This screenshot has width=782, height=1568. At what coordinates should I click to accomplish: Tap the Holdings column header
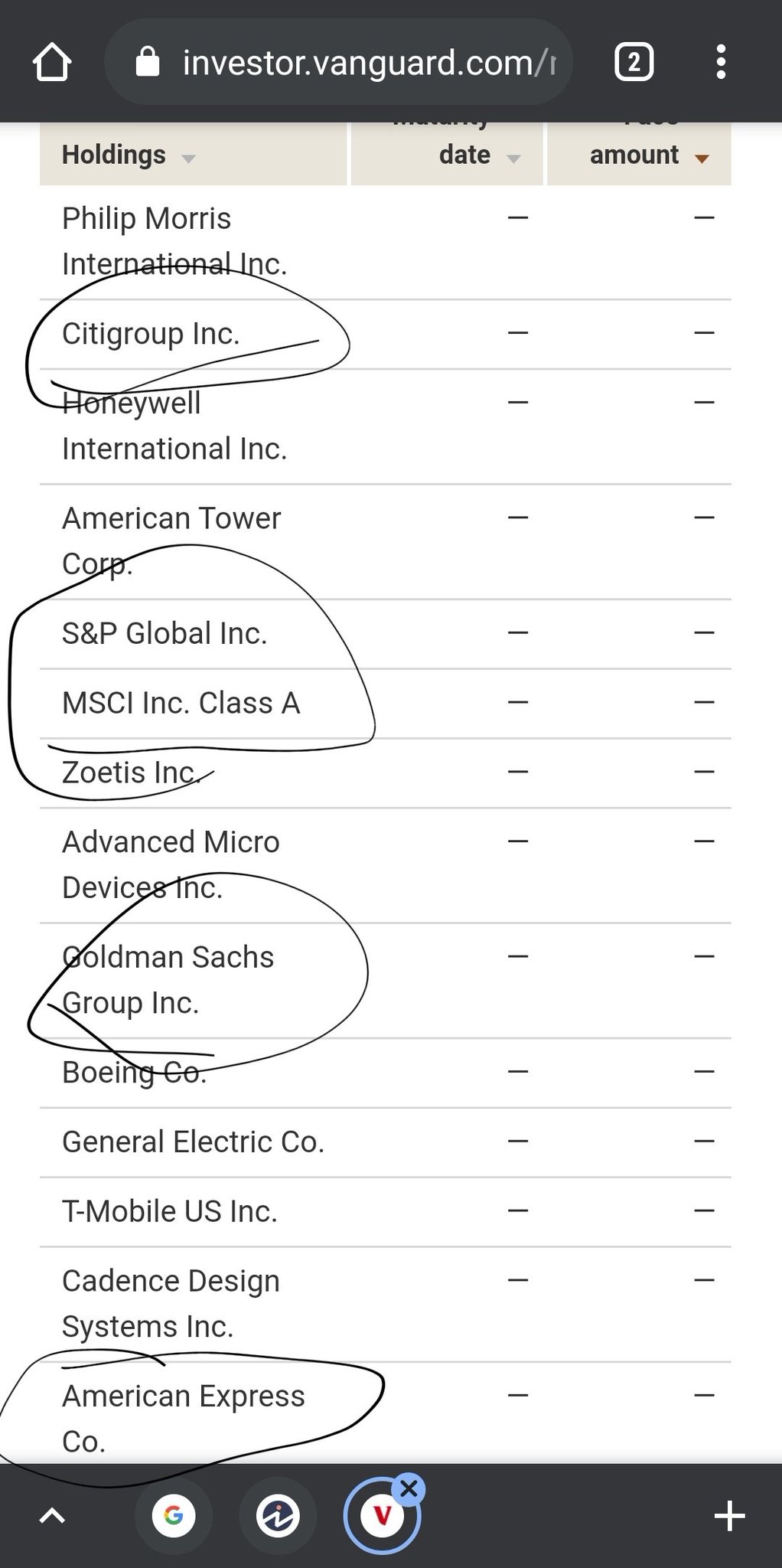coord(114,155)
